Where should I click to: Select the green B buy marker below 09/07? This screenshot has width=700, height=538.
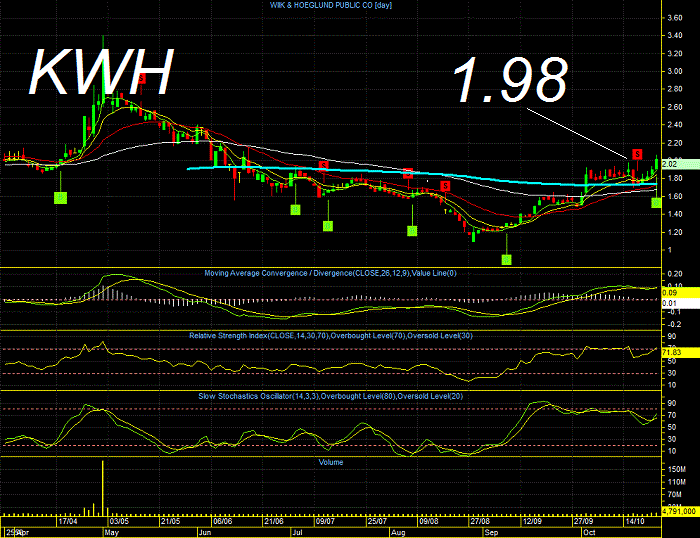pyautogui.click(x=328, y=226)
